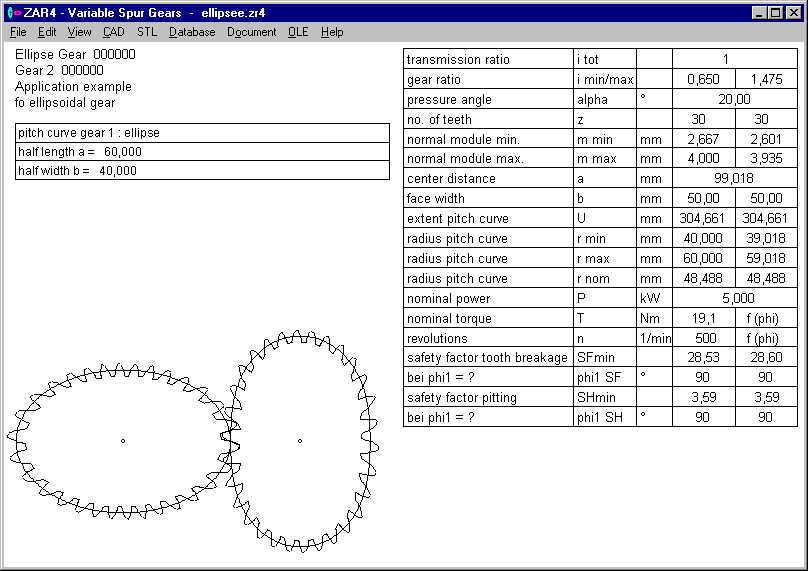The width and height of the screenshot is (808, 571).
Task: Click the nominal power value 5,000
Action: coord(734,299)
